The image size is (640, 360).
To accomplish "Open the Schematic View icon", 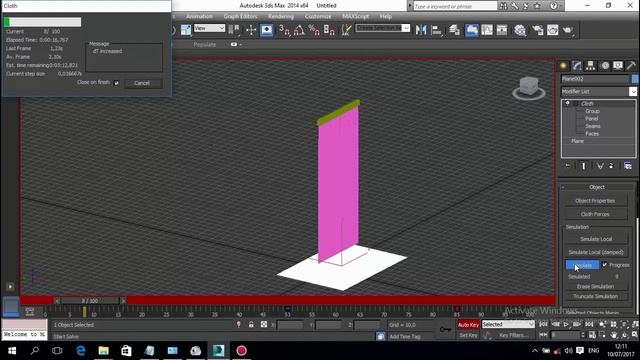I will click(502, 30).
